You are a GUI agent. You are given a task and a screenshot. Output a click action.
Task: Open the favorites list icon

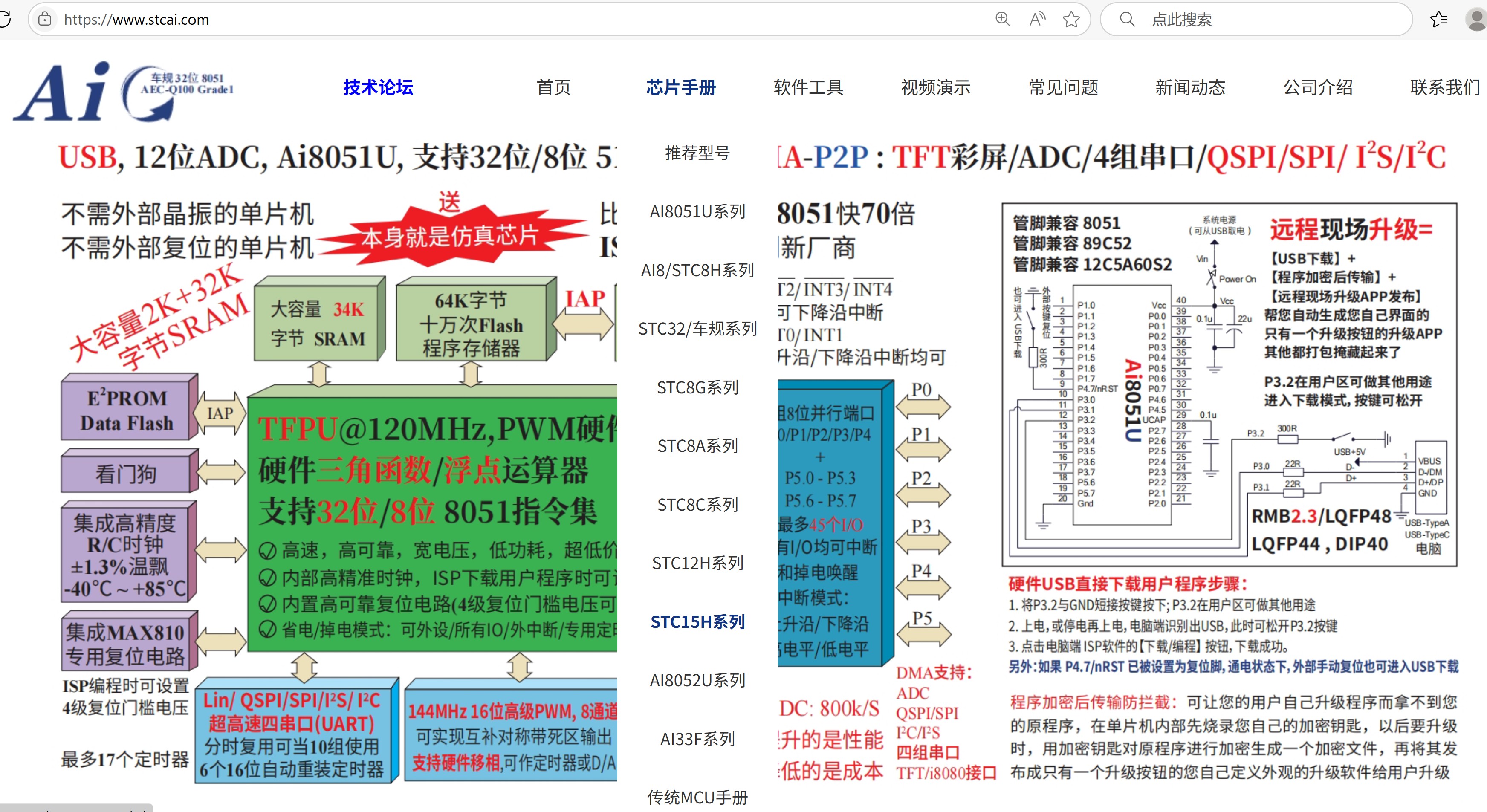(1438, 19)
